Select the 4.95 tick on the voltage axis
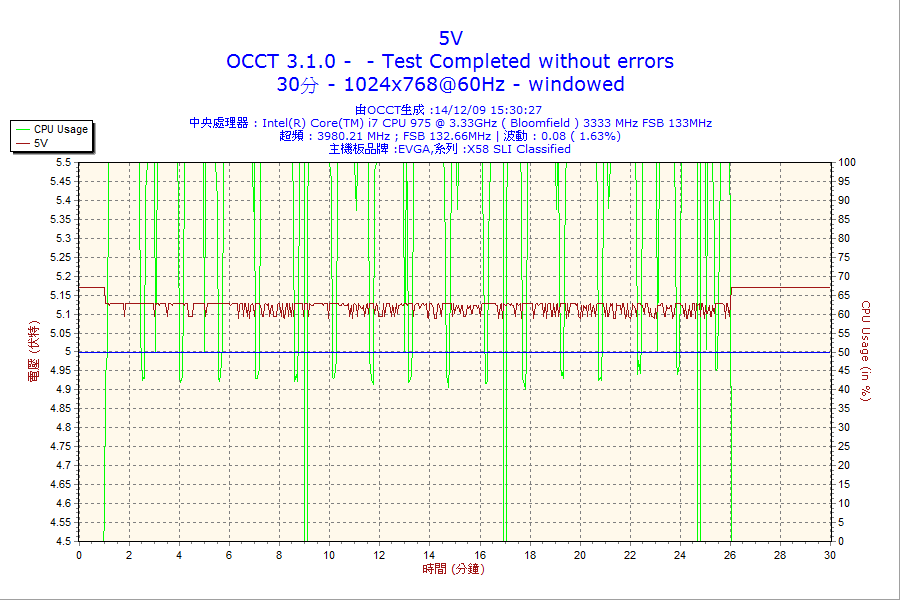Viewport: 900px width, 600px height. pyautogui.click(x=61, y=370)
